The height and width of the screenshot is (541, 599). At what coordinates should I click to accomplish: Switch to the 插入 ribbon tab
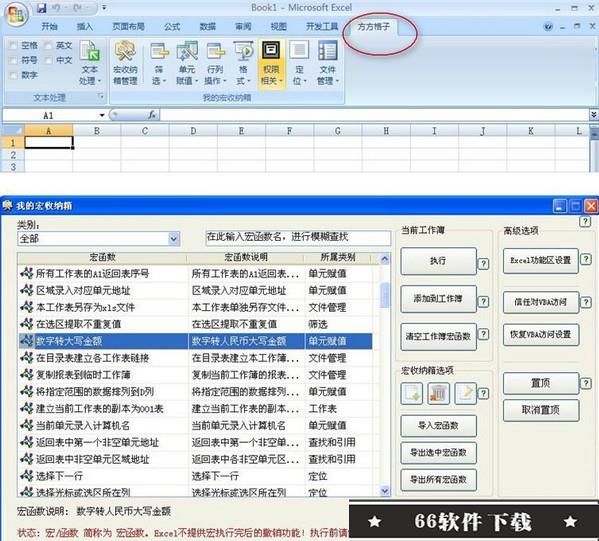click(85, 26)
